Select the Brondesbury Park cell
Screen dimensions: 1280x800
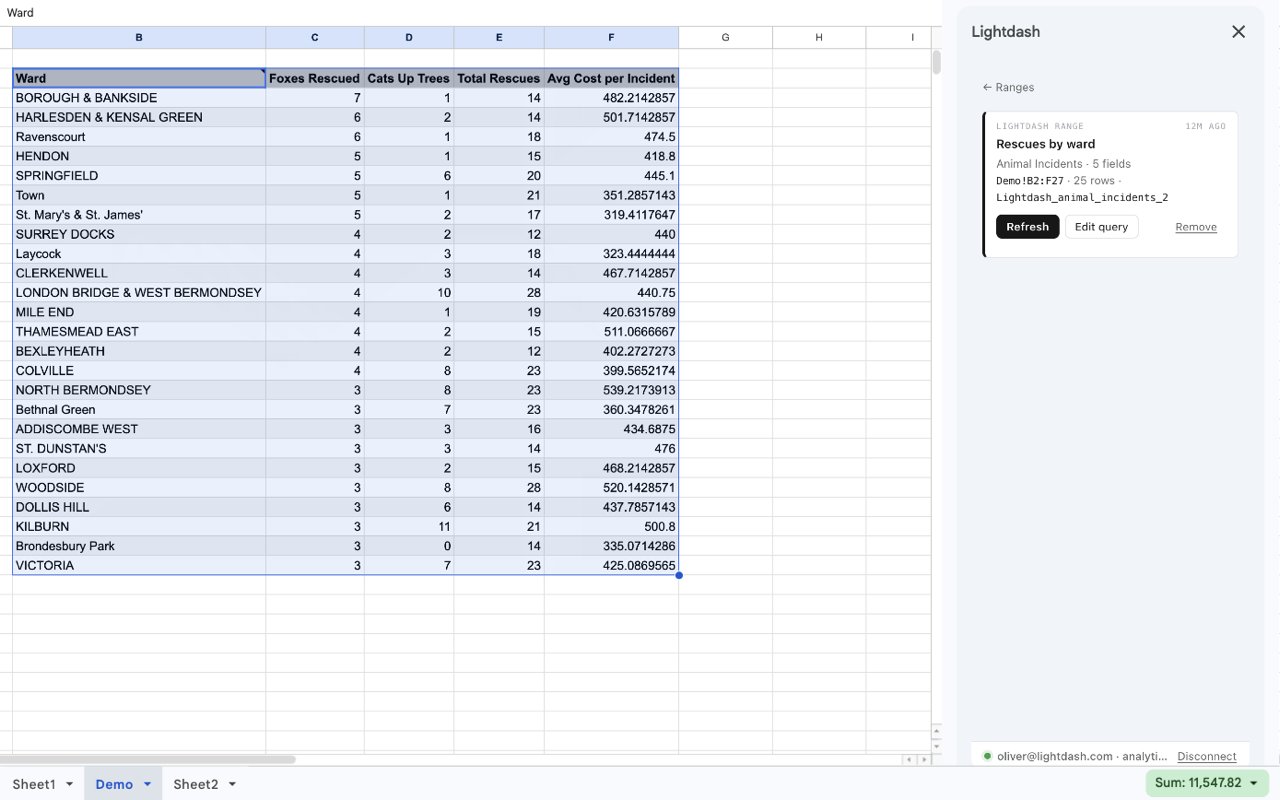click(x=139, y=546)
